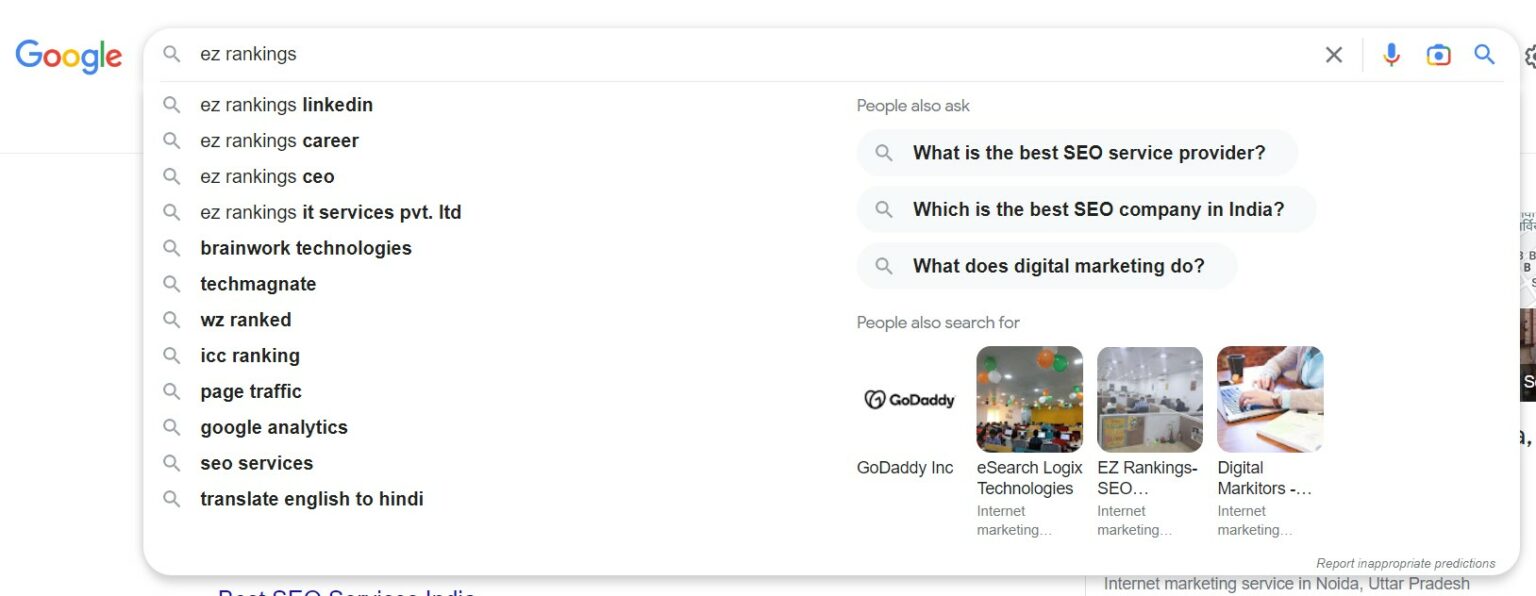This screenshot has height=596, width=1536.
Task: Click the blue search magnifier icon
Action: 1484,55
